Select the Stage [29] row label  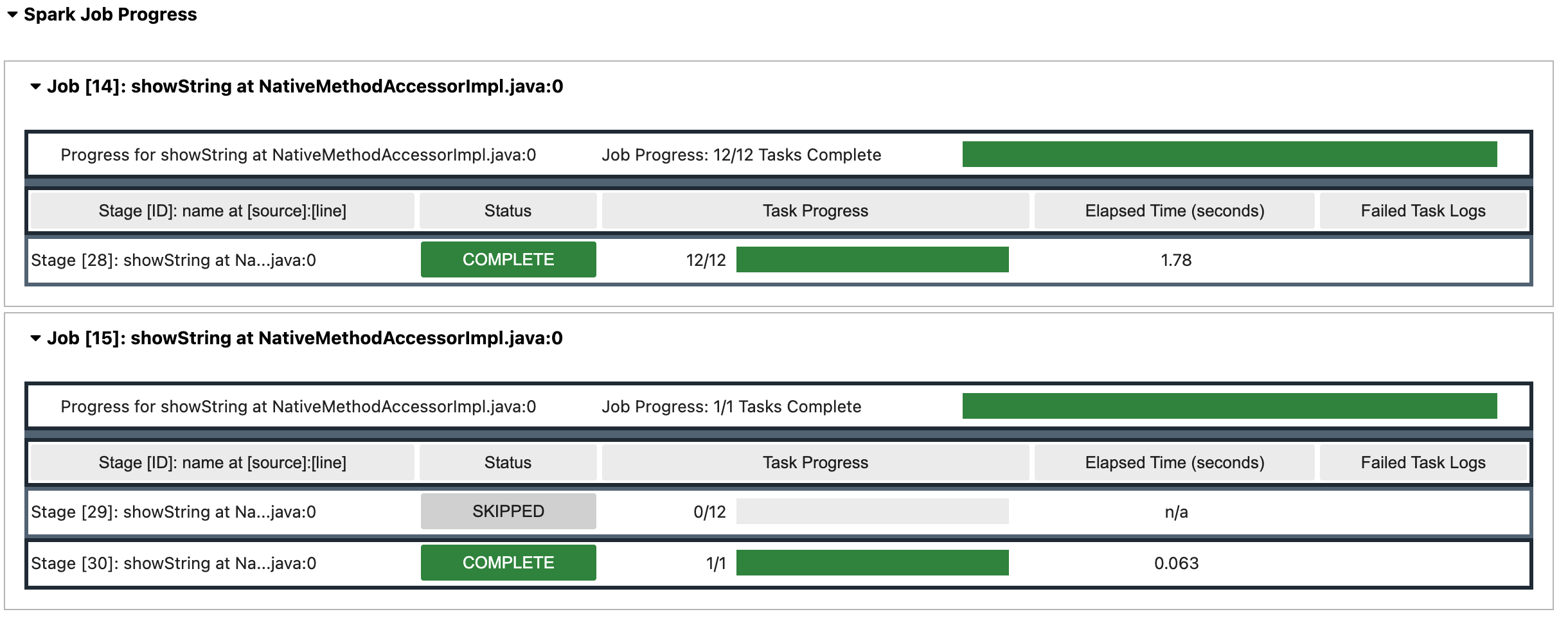(x=174, y=511)
